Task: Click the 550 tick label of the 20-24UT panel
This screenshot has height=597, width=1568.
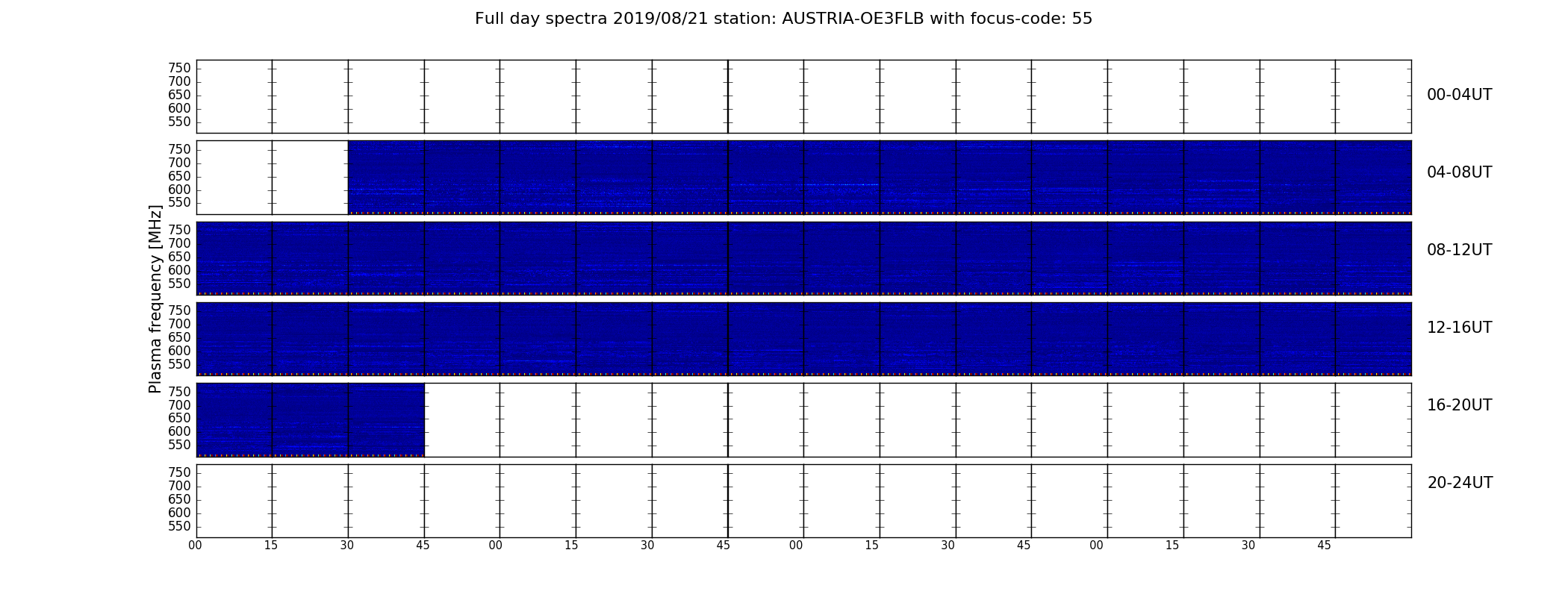Action: tap(179, 527)
